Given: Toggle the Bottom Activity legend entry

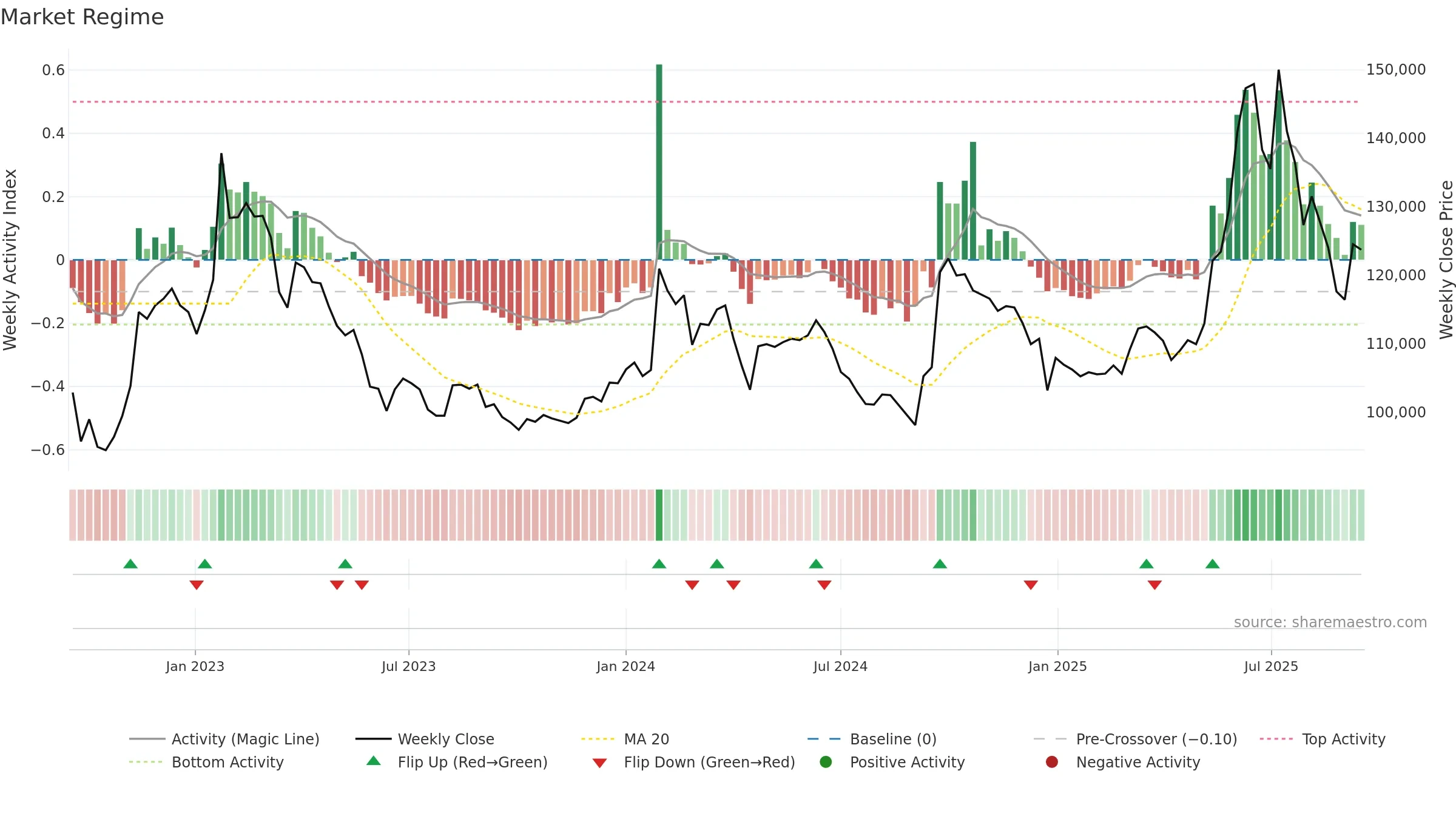Looking at the screenshot, I should coord(206,762).
